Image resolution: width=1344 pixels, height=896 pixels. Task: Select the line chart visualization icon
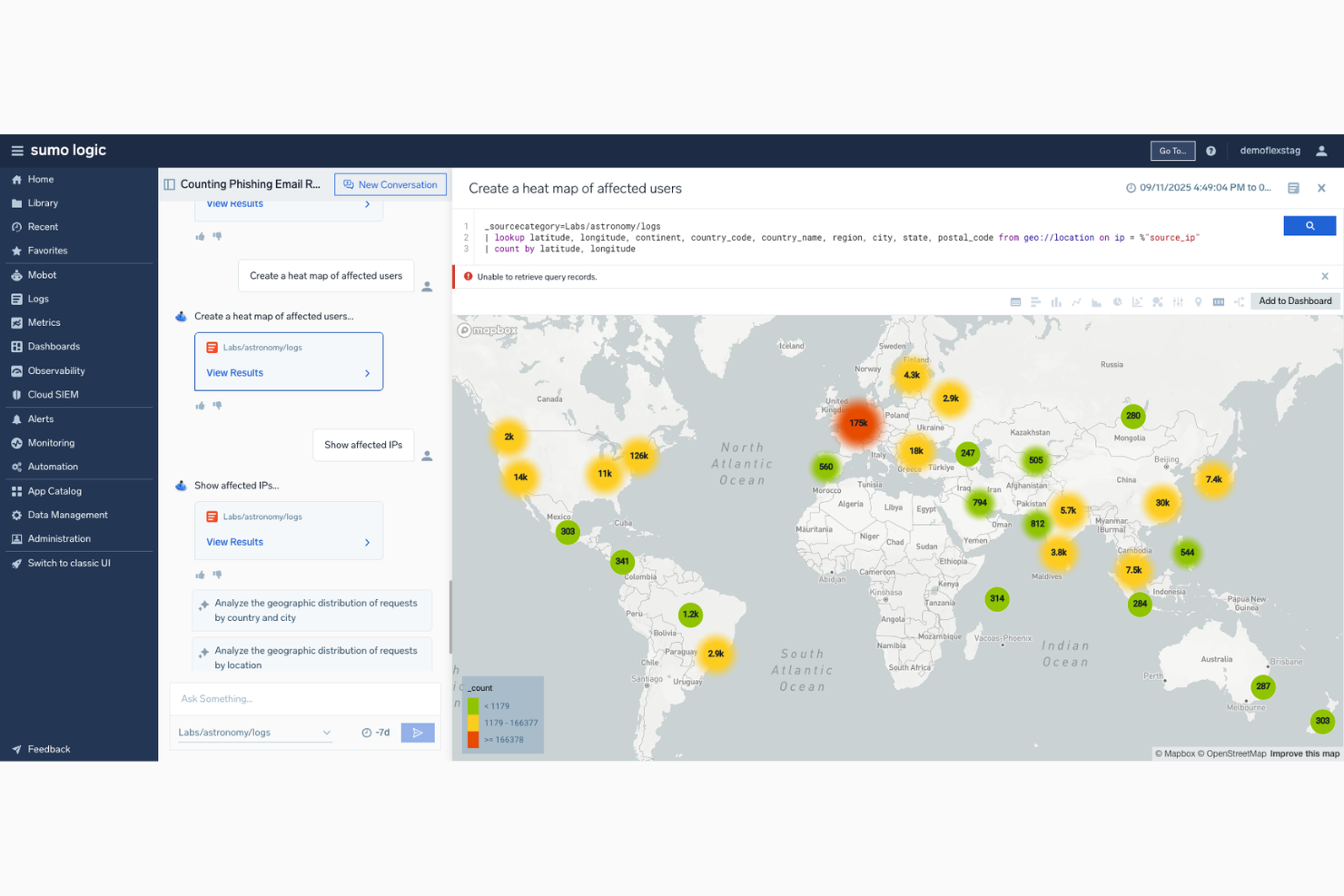[x=1077, y=300]
